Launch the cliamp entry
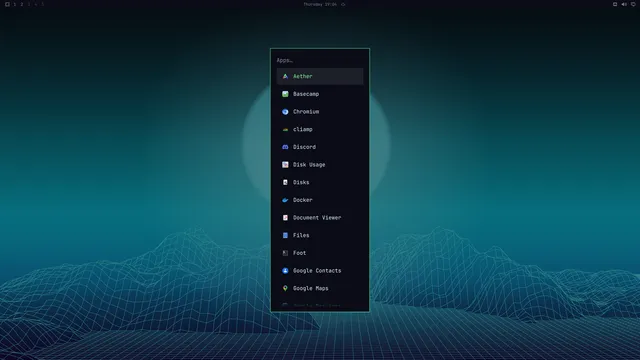This screenshot has width=640, height=360. 320,129
